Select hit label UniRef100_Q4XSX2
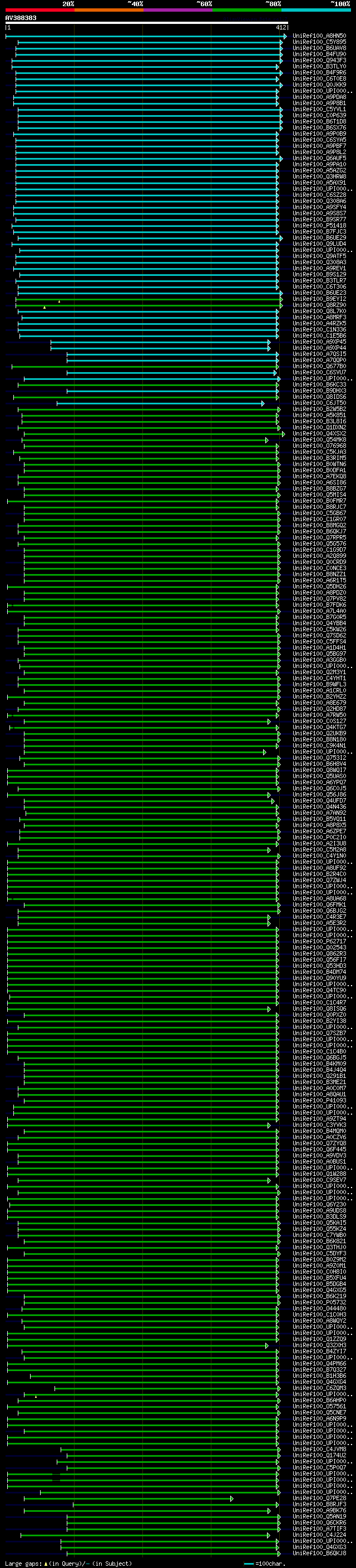356x1568 pixels. click(x=319, y=433)
